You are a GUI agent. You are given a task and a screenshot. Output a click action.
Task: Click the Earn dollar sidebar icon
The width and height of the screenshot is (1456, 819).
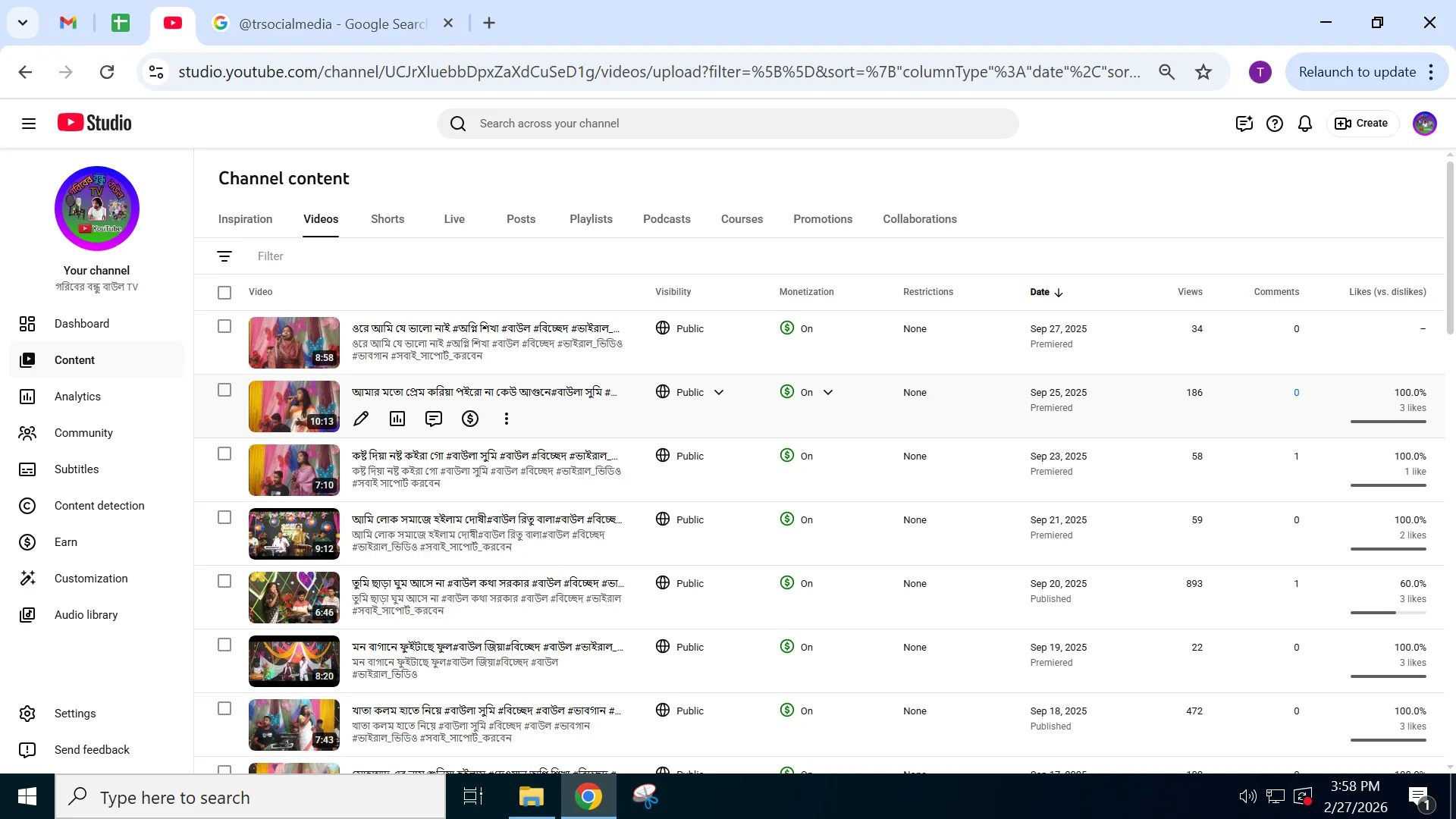pyautogui.click(x=27, y=542)
